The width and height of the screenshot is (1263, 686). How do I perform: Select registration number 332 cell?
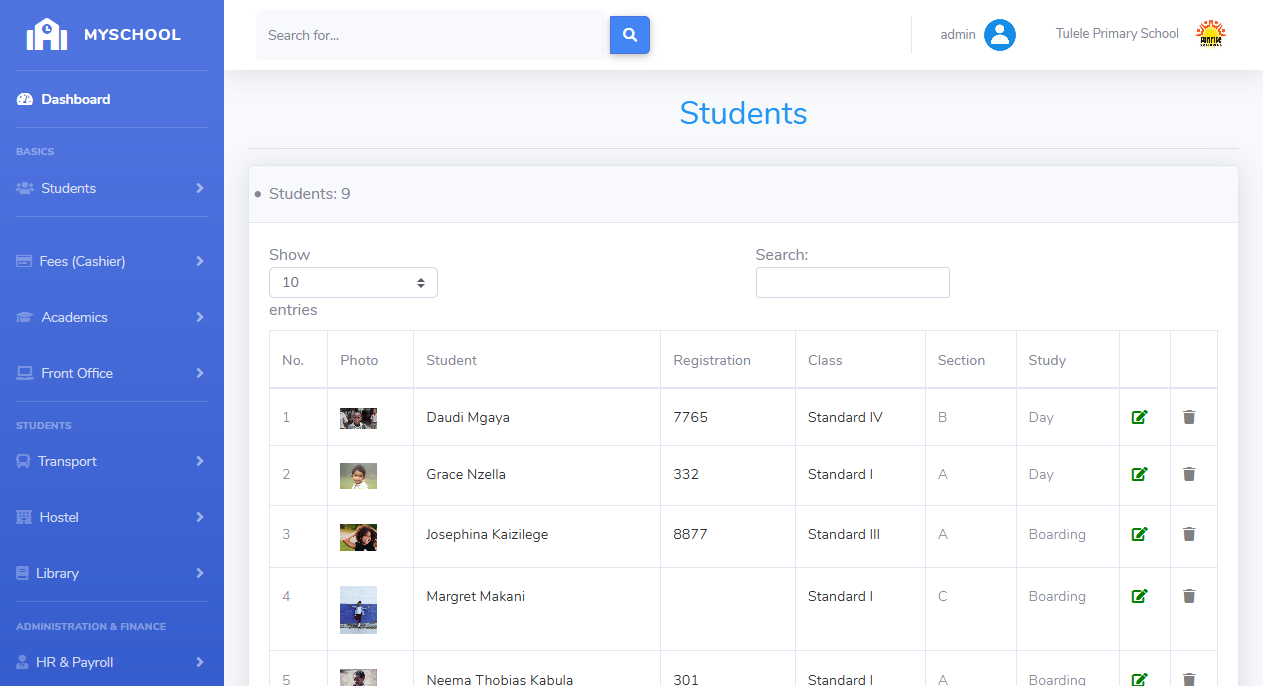click(728, 474)
